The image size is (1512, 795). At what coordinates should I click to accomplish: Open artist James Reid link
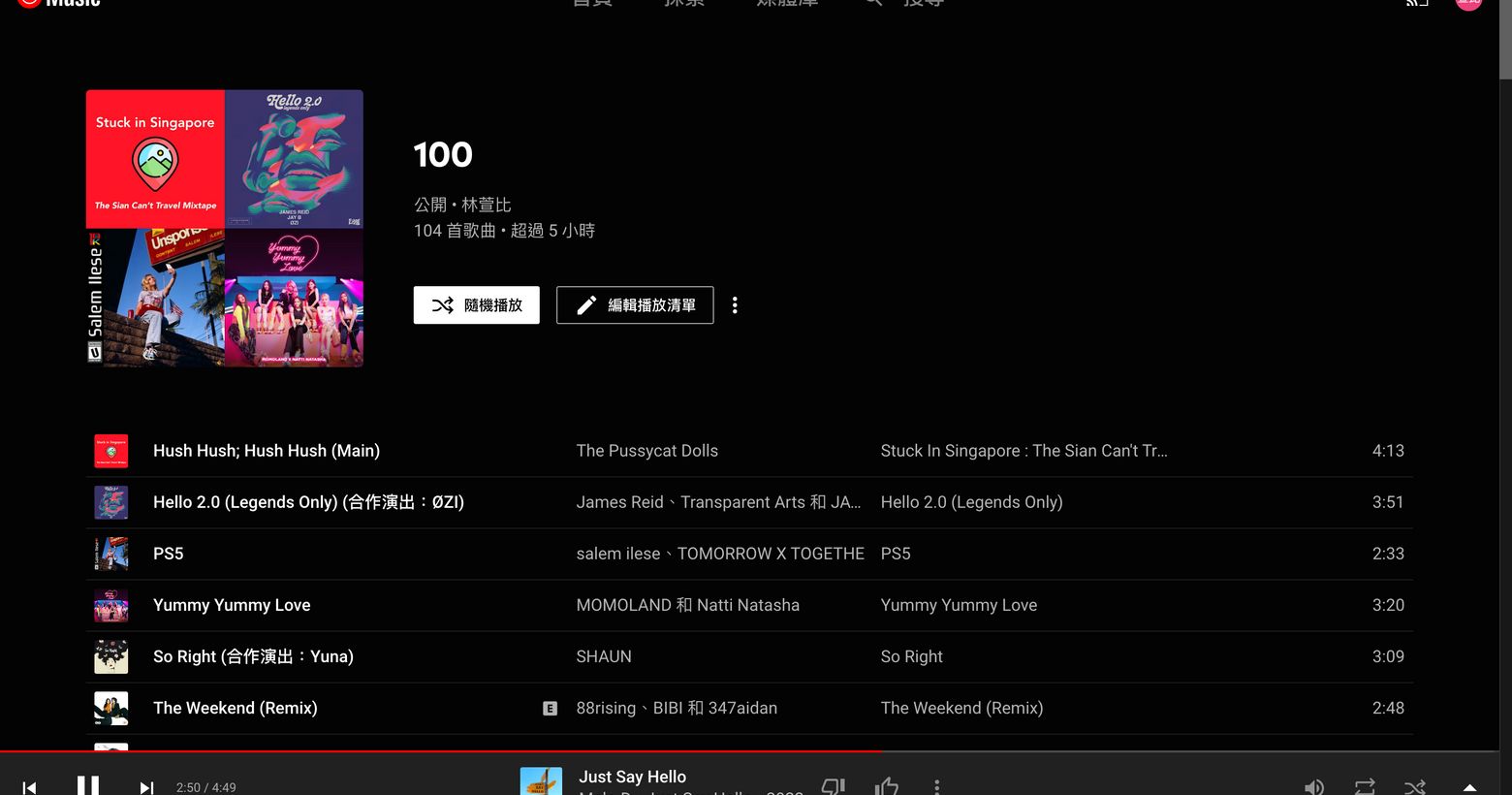click(x=620, y=502)
